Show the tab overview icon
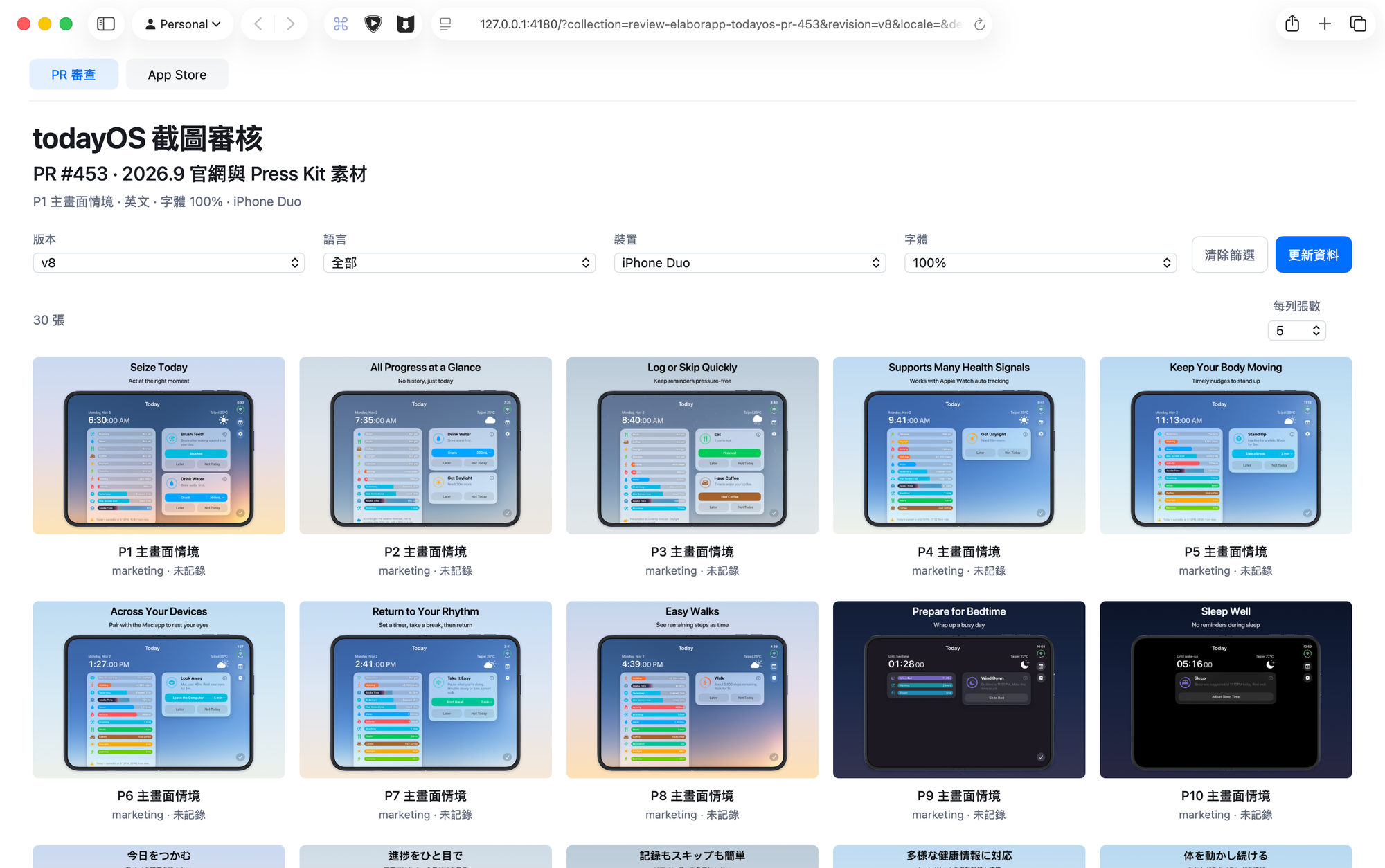1385x868 pixels. [x=1358, y=24]
